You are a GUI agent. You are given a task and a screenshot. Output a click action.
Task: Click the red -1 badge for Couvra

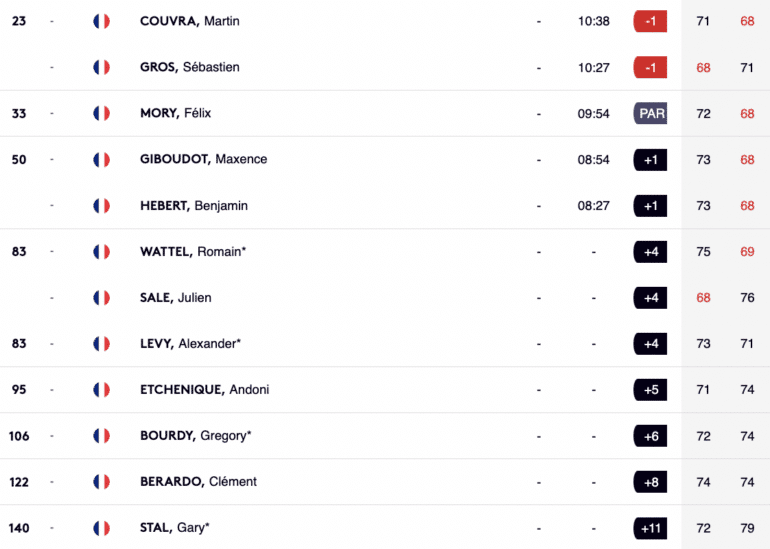tap(650, 22)
